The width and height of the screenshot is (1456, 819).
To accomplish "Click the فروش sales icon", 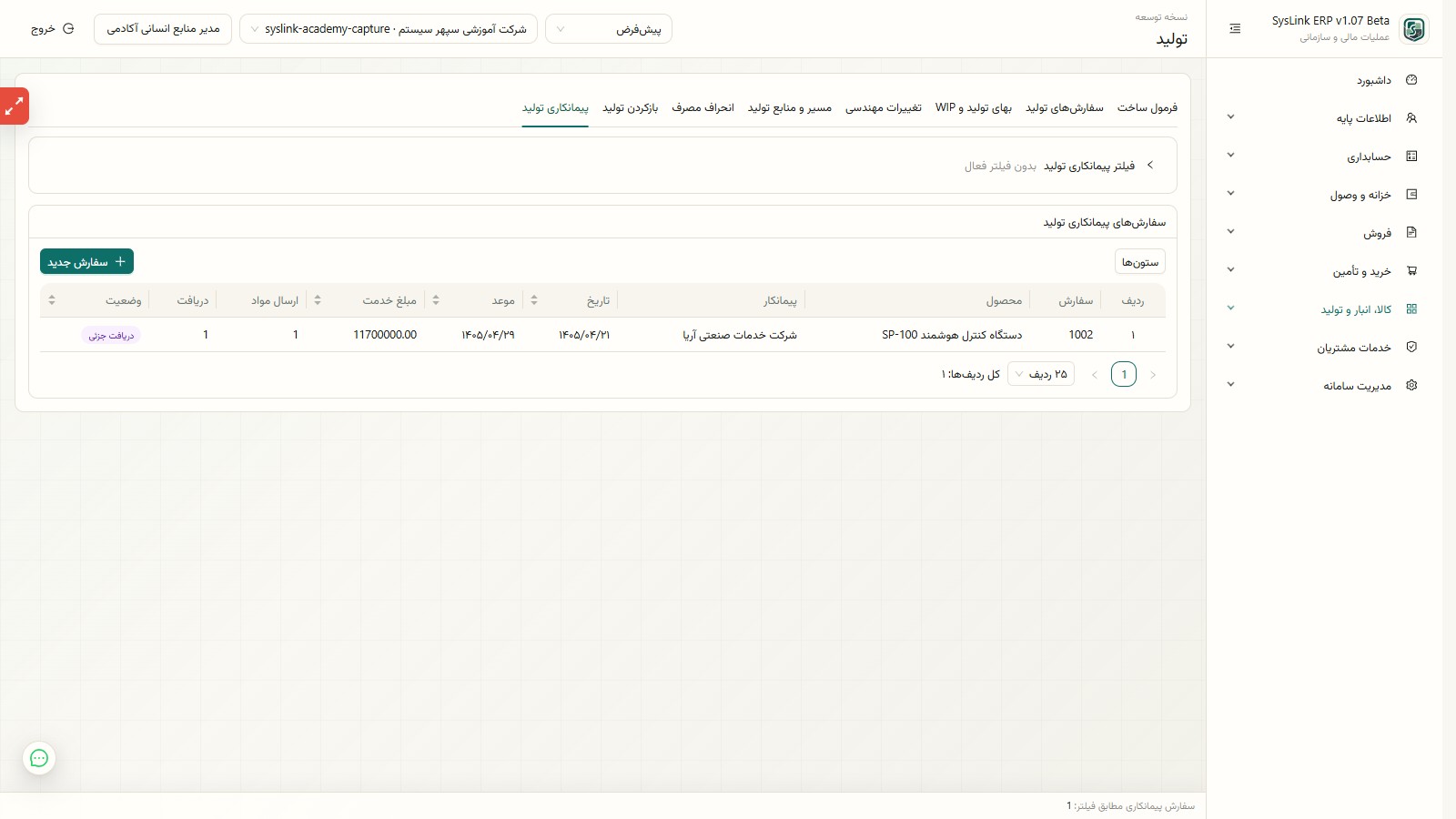I will (1411, 233).
